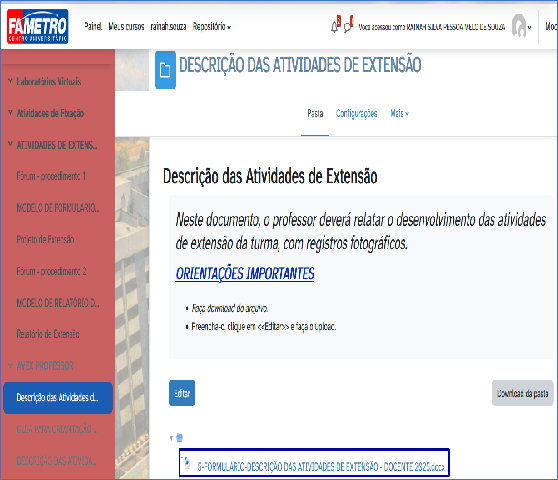Open the Mais dropdown tab

399,114
